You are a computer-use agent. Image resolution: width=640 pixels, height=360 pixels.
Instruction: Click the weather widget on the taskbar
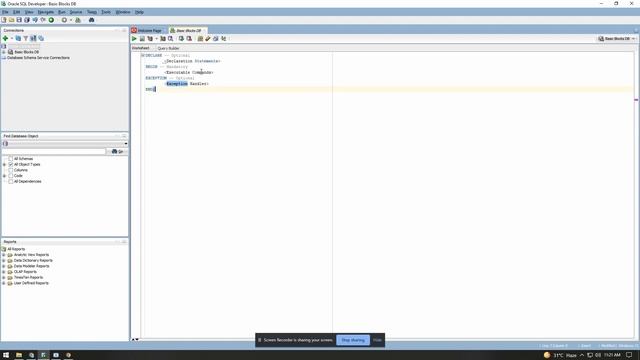pos(560,355)
